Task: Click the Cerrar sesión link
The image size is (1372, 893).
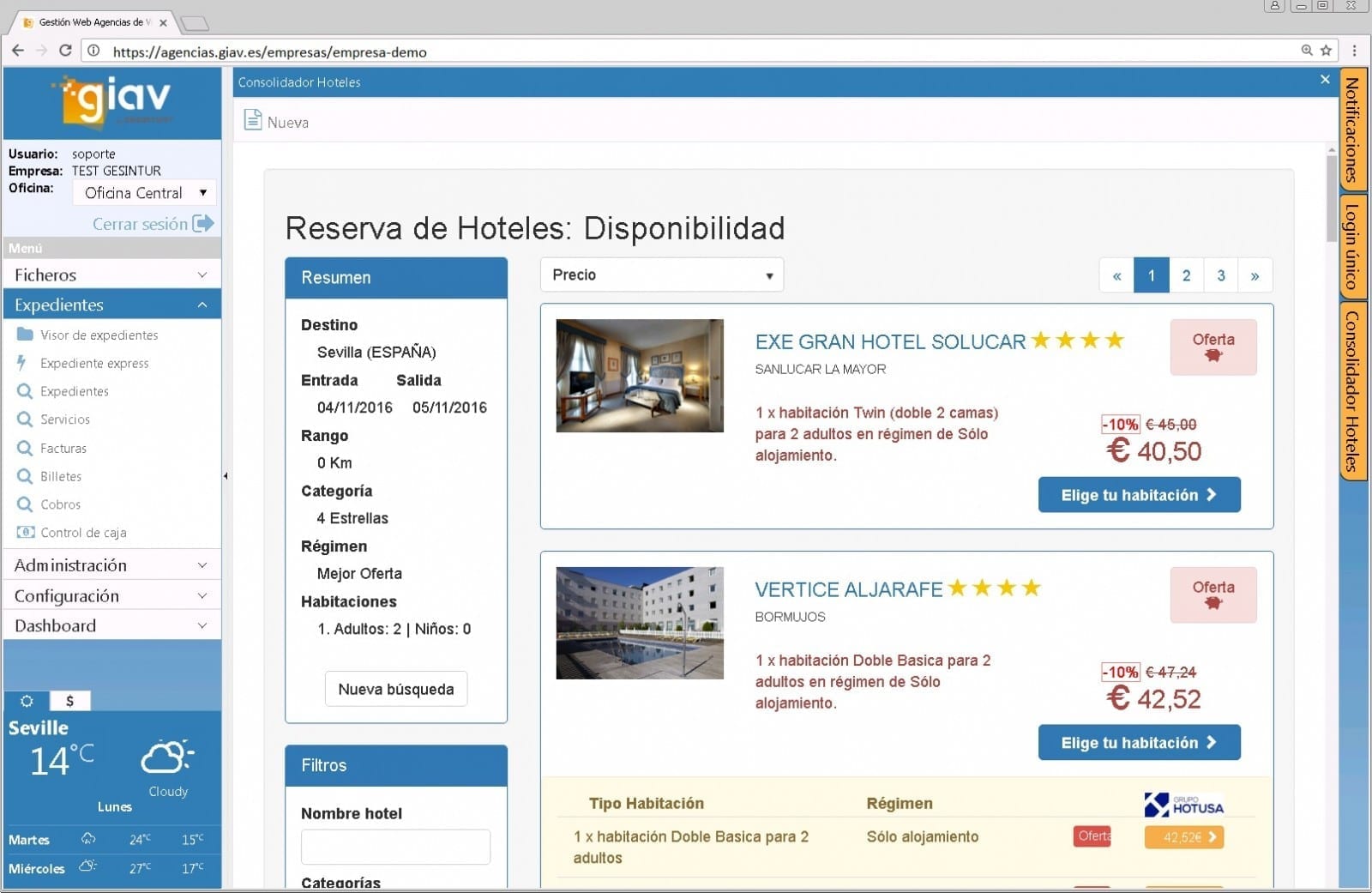Action: (x=140, y=224)
